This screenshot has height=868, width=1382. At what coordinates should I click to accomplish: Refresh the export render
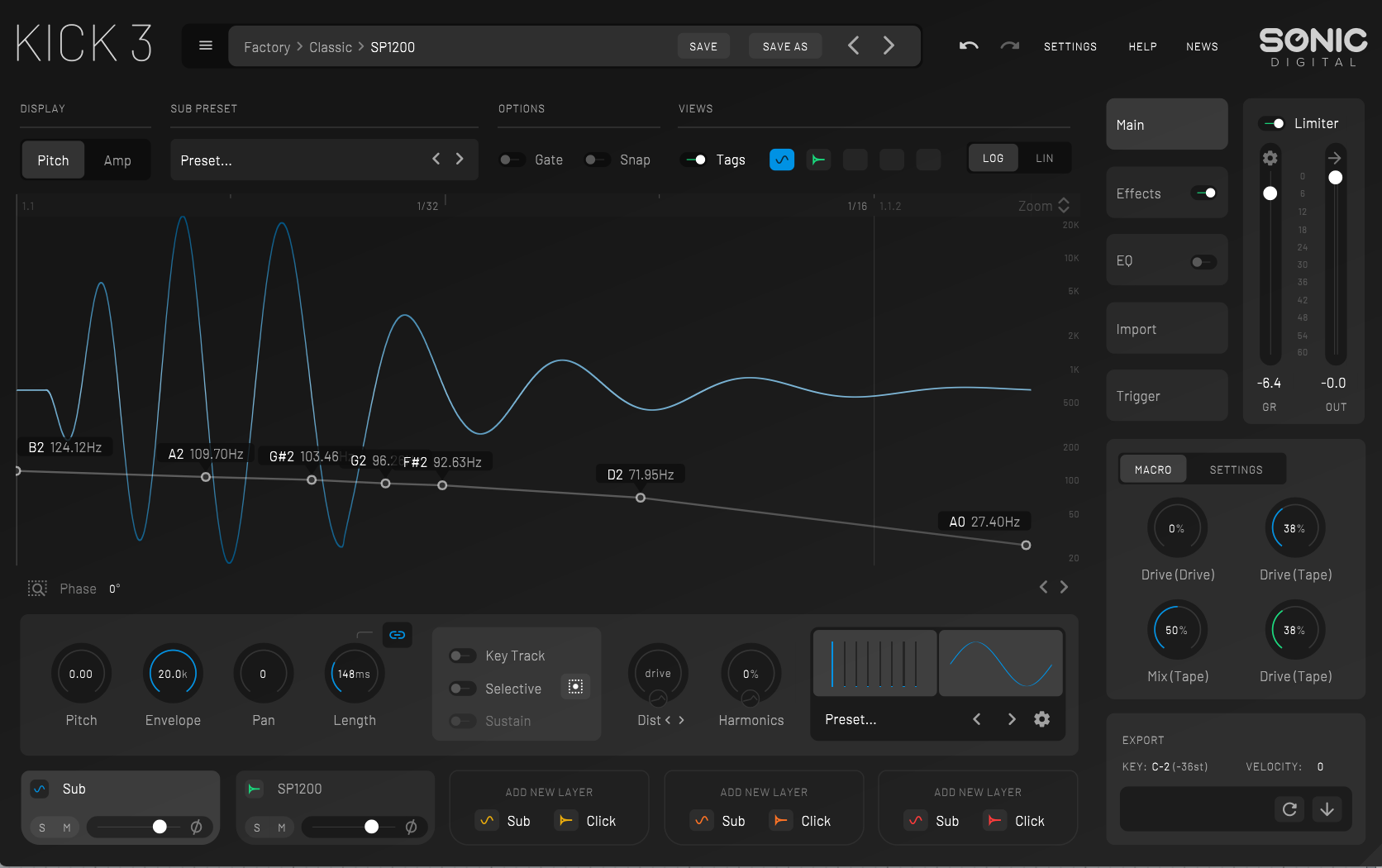[1289, 809]
